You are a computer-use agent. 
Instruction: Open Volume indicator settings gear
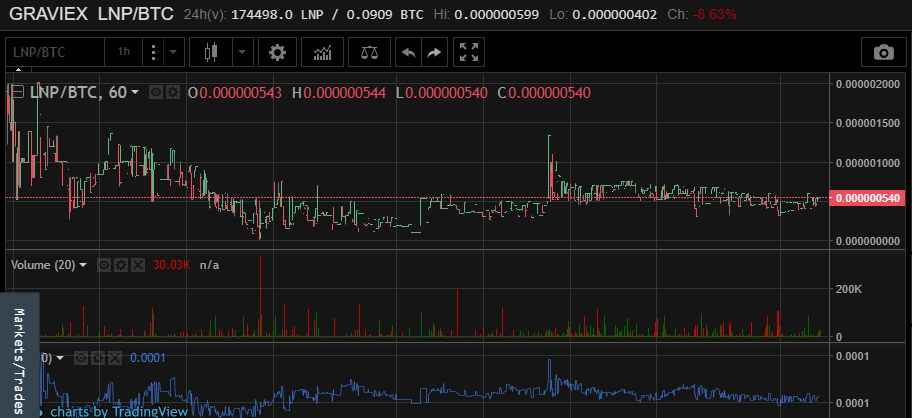click(121, 265)
